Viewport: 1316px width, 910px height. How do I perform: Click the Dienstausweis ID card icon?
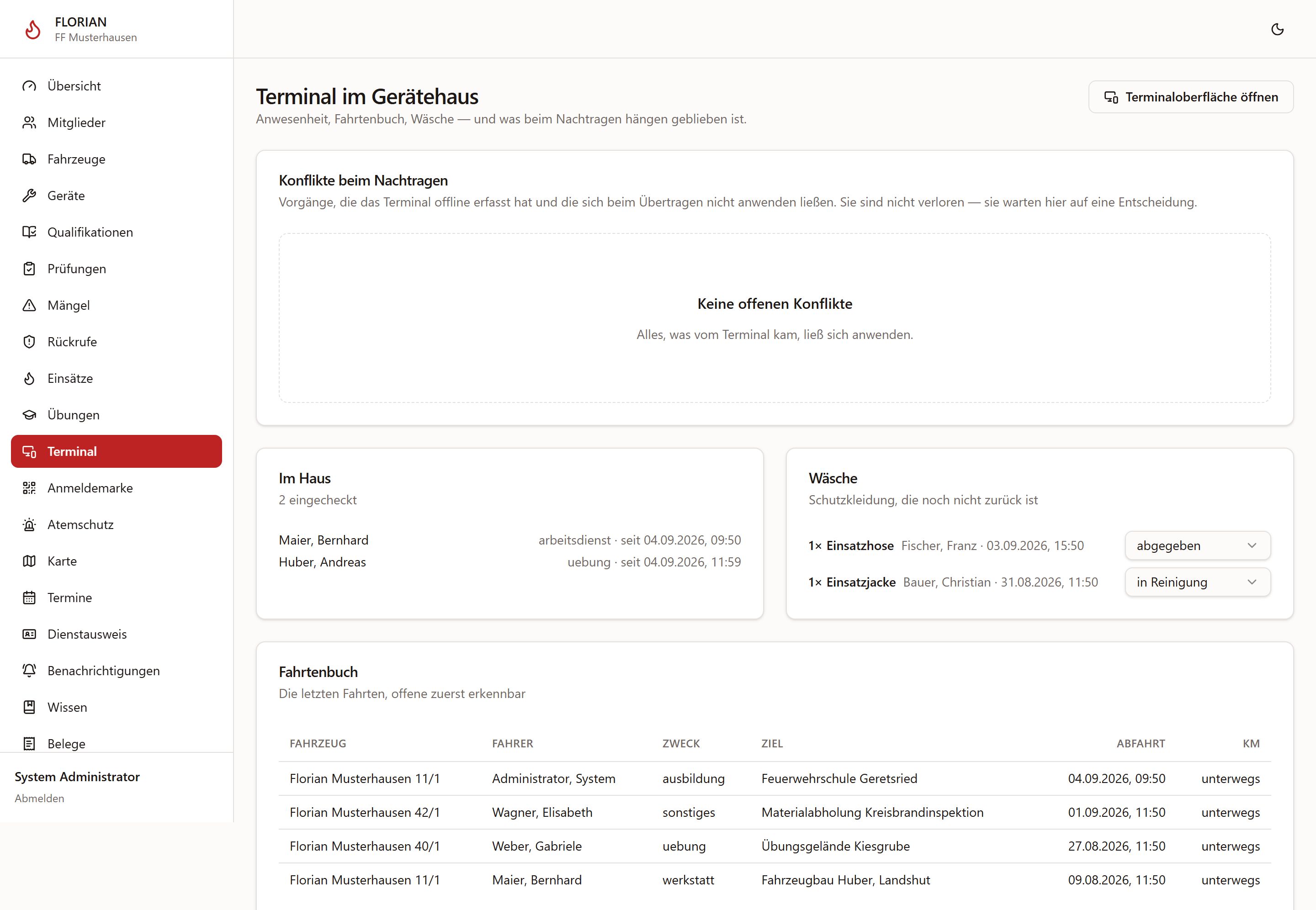[x=29, y=634]
